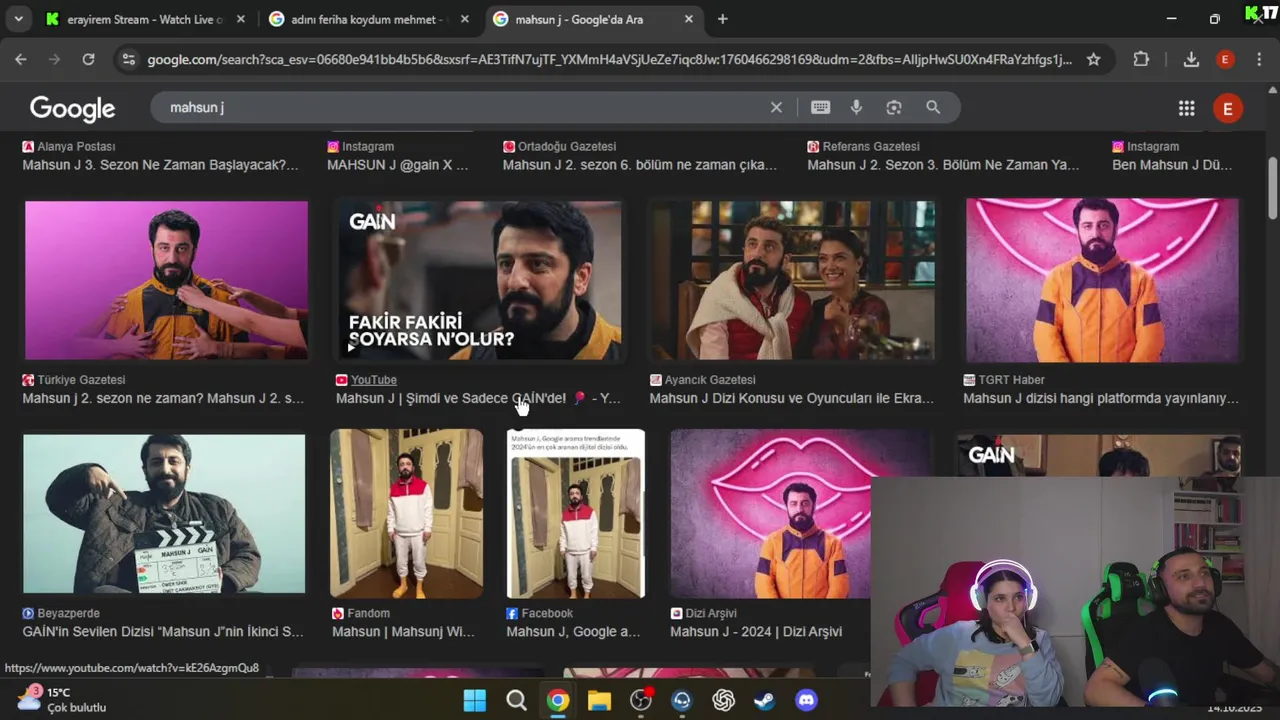Screen dimensions: 1280x720
Task: Open the Chrome profile E avatar
Action: click(1225, 59)
